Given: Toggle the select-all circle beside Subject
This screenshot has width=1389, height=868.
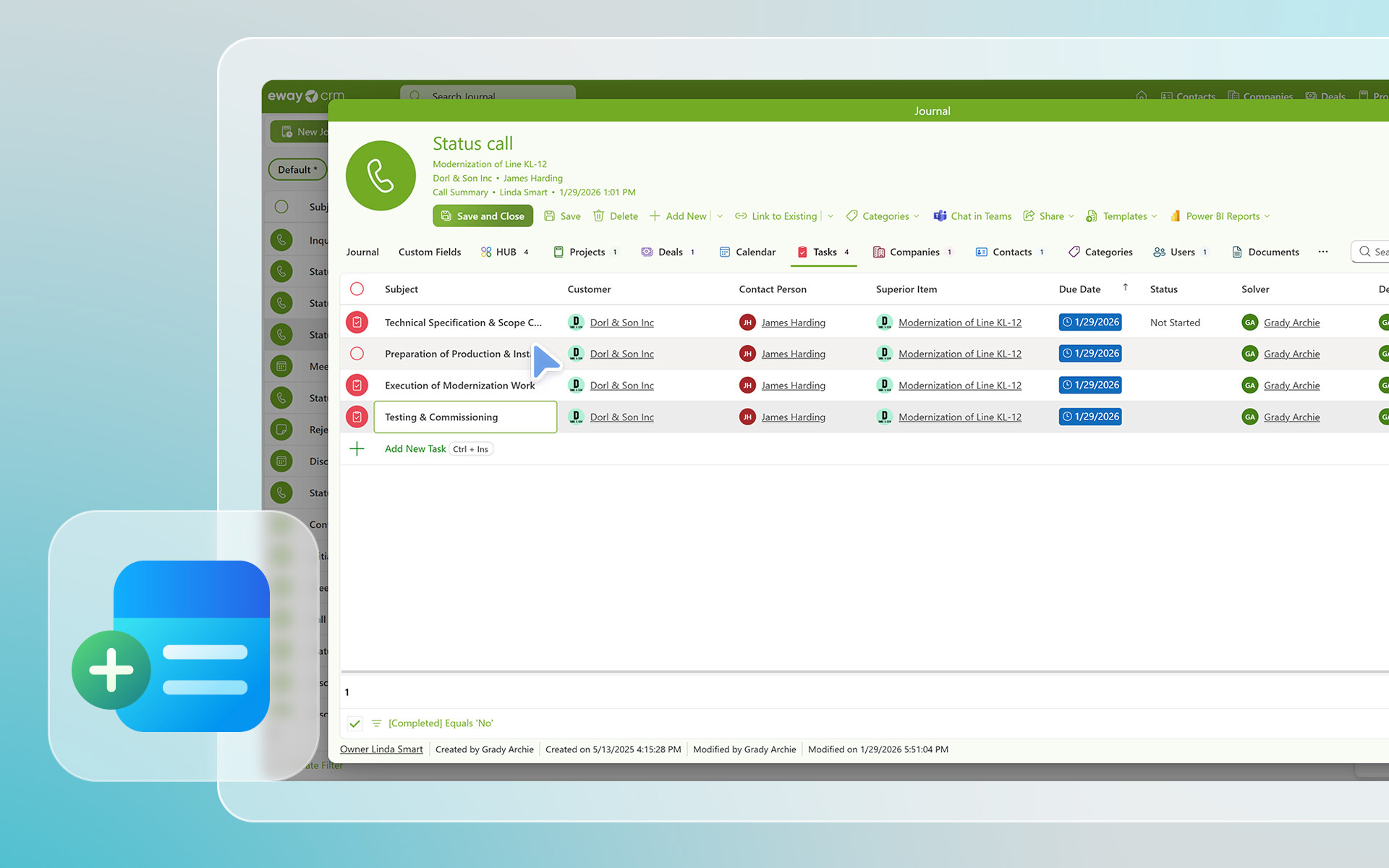Looking at the screenshot, I should coord(357,289).
